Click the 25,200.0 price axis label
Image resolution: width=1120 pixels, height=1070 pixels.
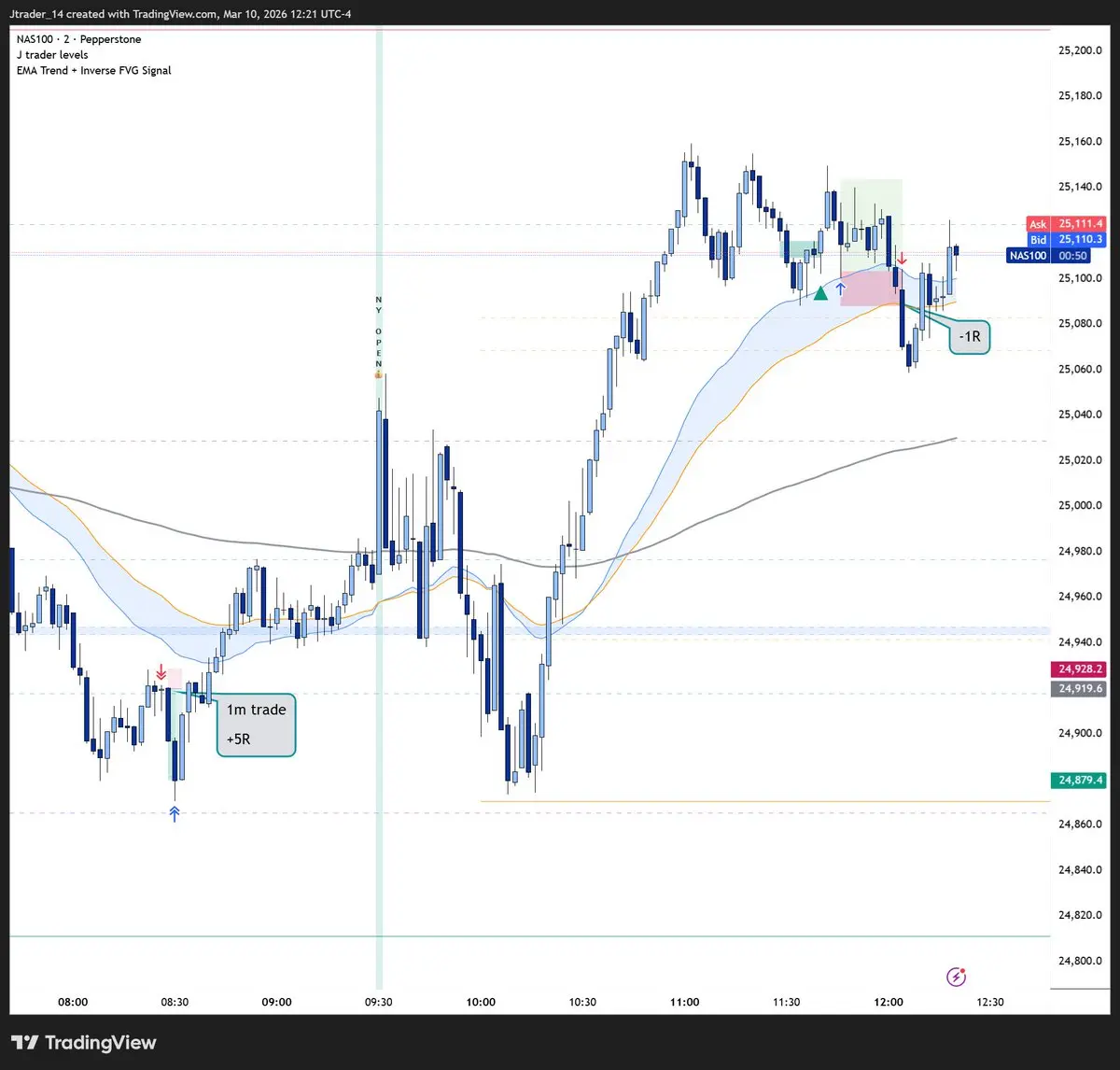pos(1080,50)
